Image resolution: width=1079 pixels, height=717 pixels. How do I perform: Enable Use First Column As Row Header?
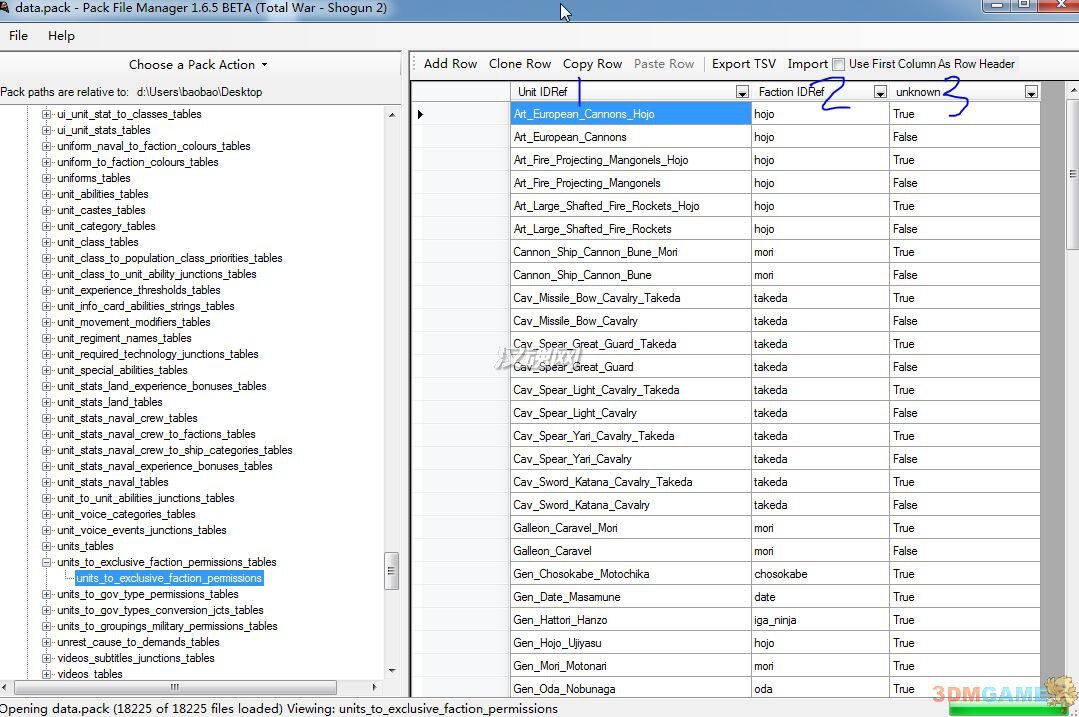pos(838,65)
